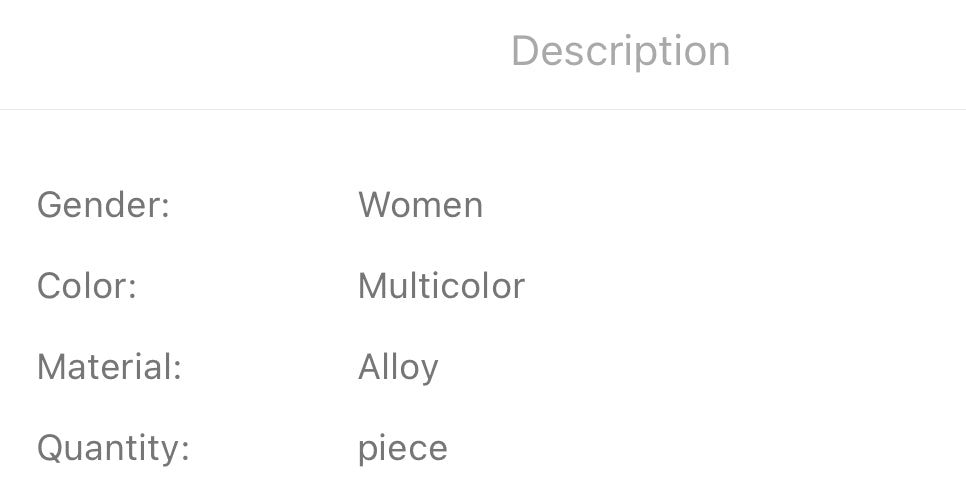Click the Women gender value
This screenshot has height=496, width=966.
coord(420,206)
